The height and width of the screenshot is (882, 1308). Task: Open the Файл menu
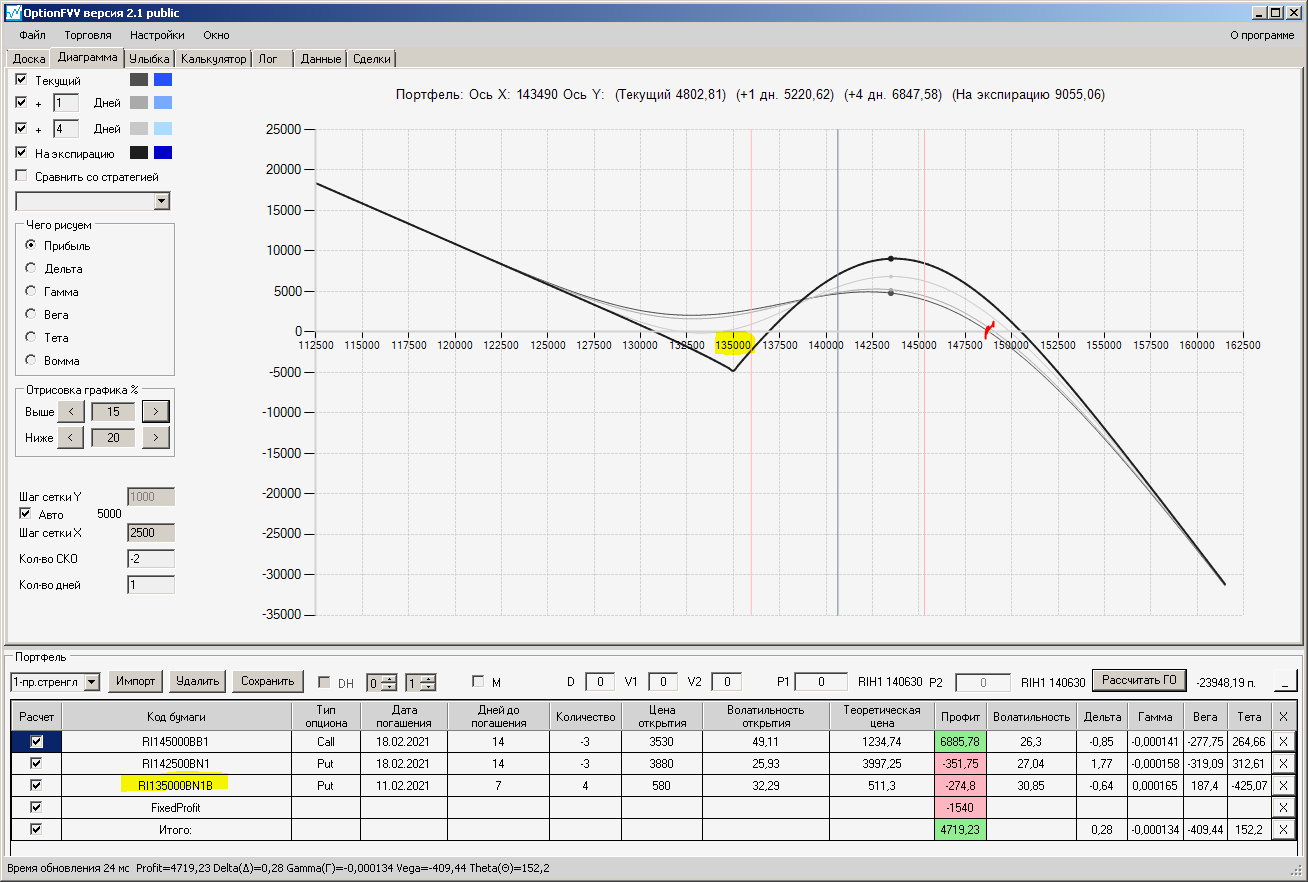pyautogui.click(x=32, y=35)
